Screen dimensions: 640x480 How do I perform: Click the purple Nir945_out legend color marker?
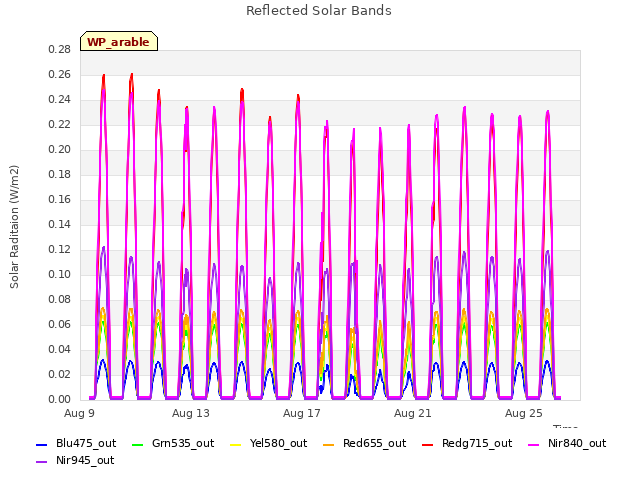(x=42, y=462)
